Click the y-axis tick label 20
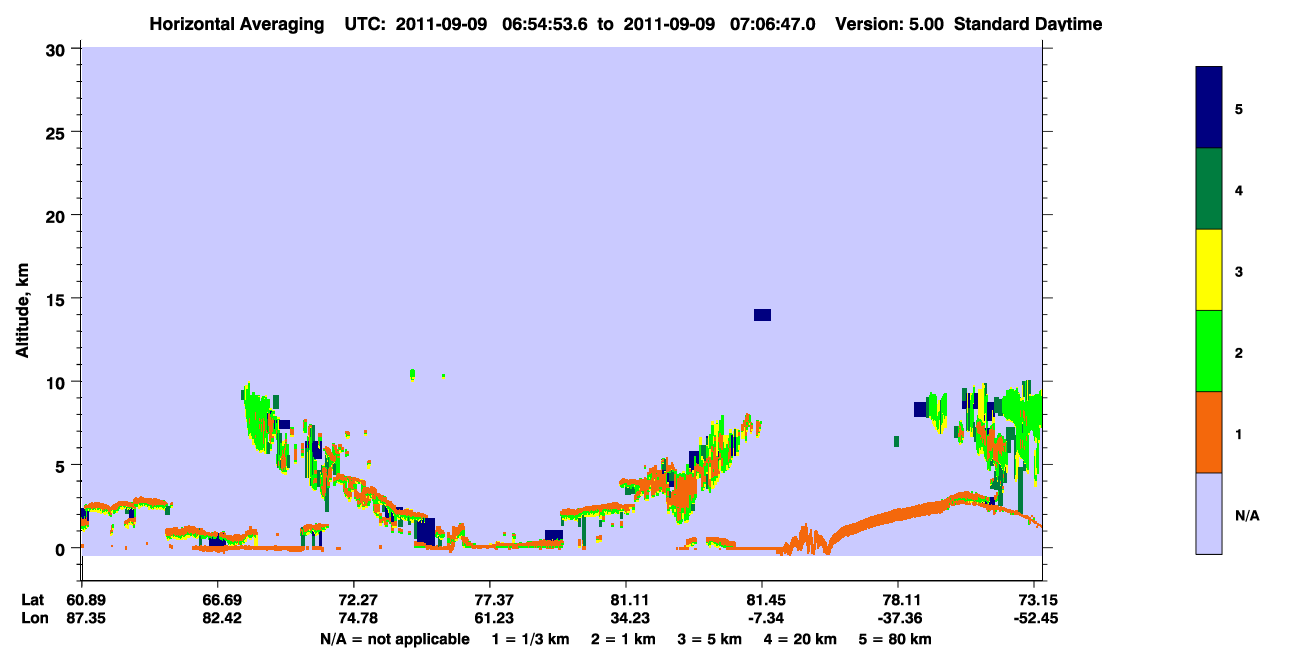This screenshot has width=1300, height=667. (x=58, y=215)
